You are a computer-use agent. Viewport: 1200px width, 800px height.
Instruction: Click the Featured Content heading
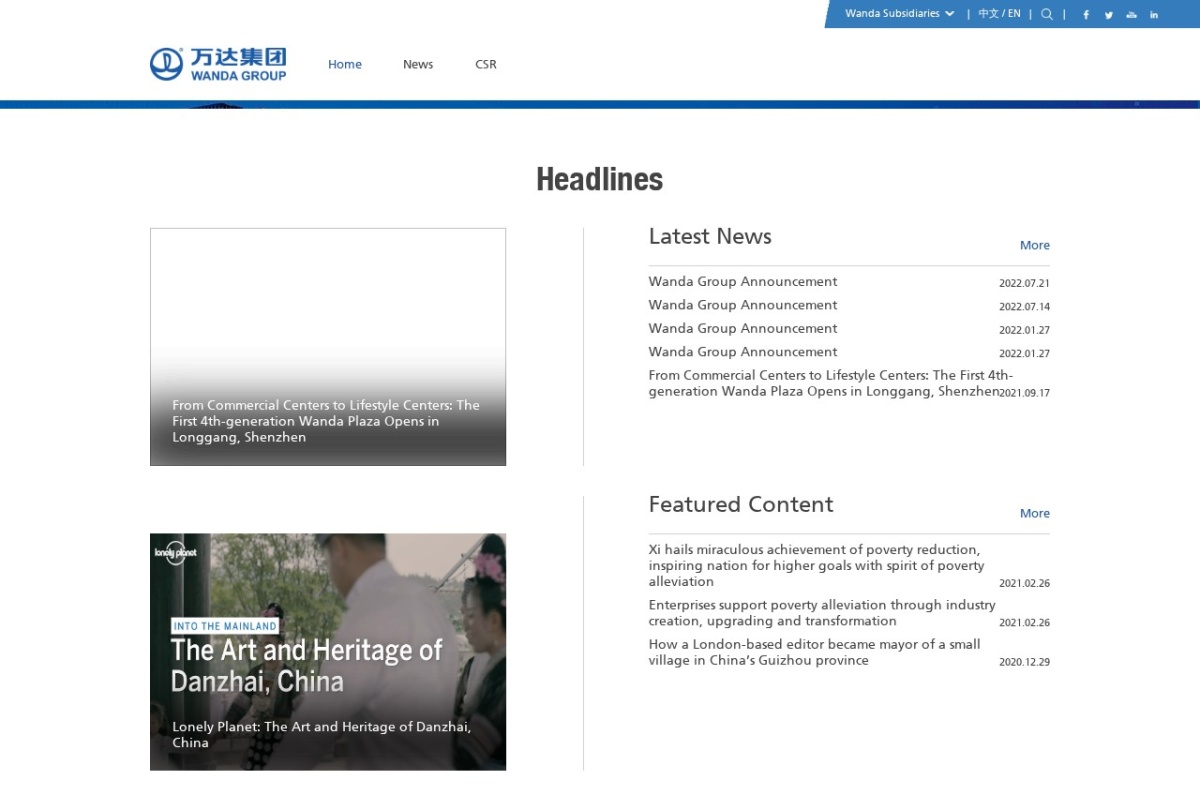pos(741,504)
